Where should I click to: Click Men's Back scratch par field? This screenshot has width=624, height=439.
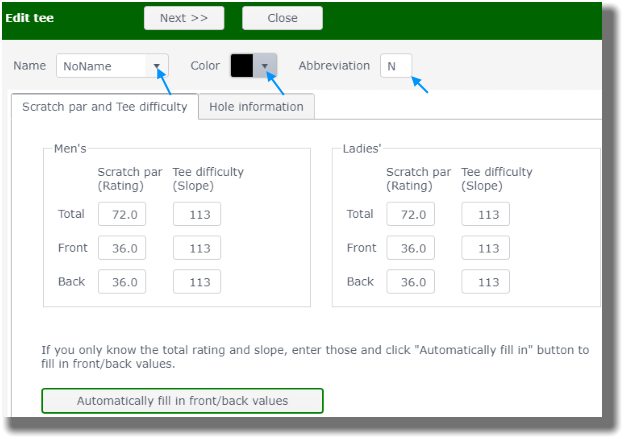122,282
